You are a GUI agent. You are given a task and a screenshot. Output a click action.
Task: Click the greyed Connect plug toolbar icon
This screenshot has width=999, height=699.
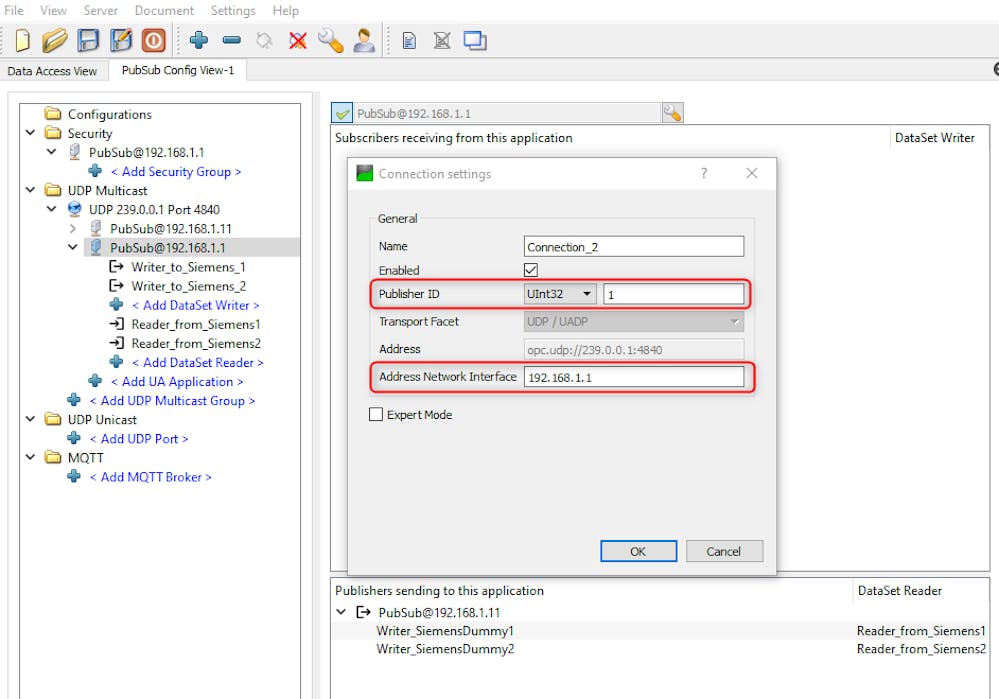(264, 41)
